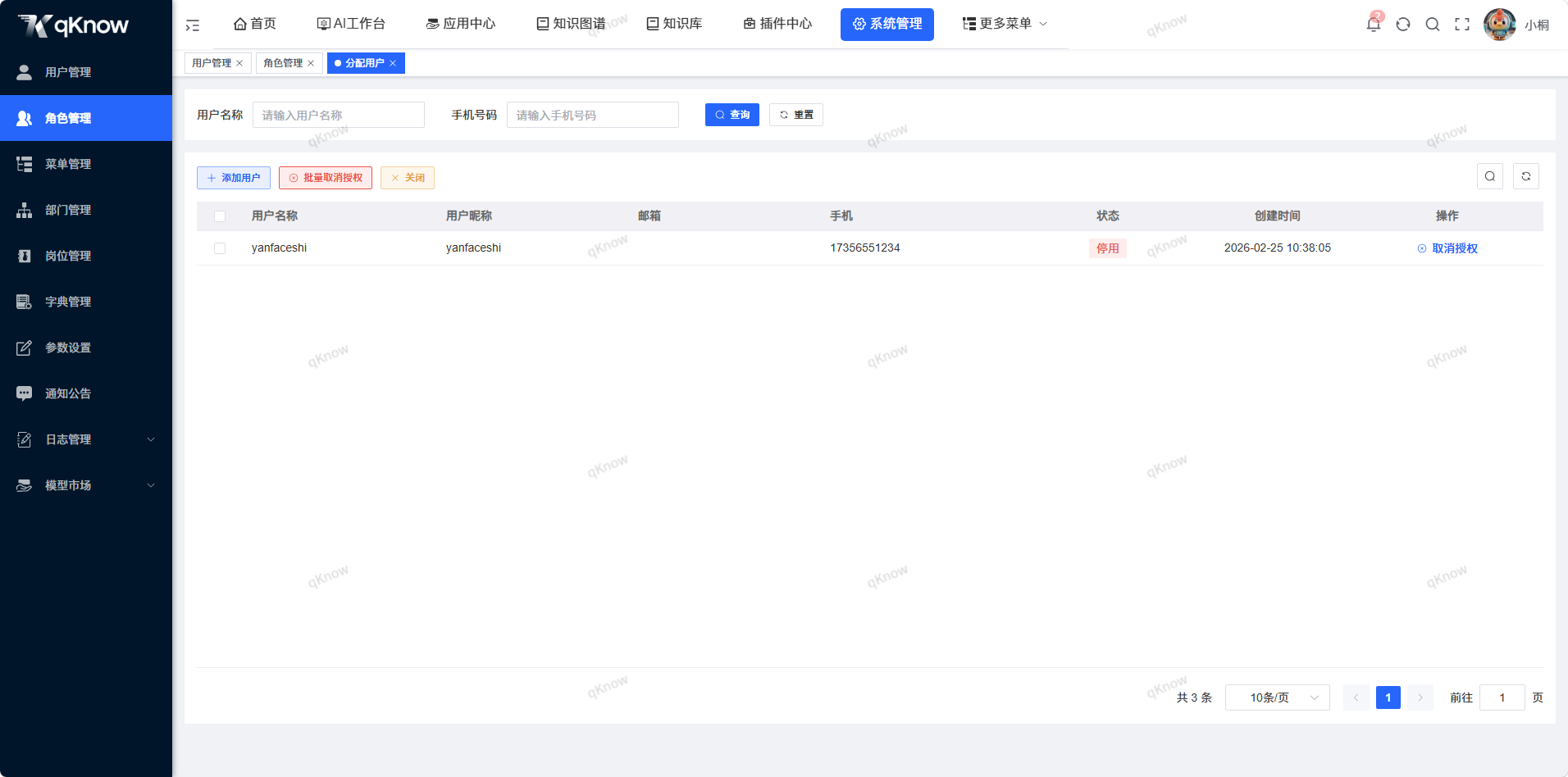Image resolution: width=1568 pixels, height=777 pixels.
Task: Click 取消授权 for yanfaceshi
Action: 1447,248
